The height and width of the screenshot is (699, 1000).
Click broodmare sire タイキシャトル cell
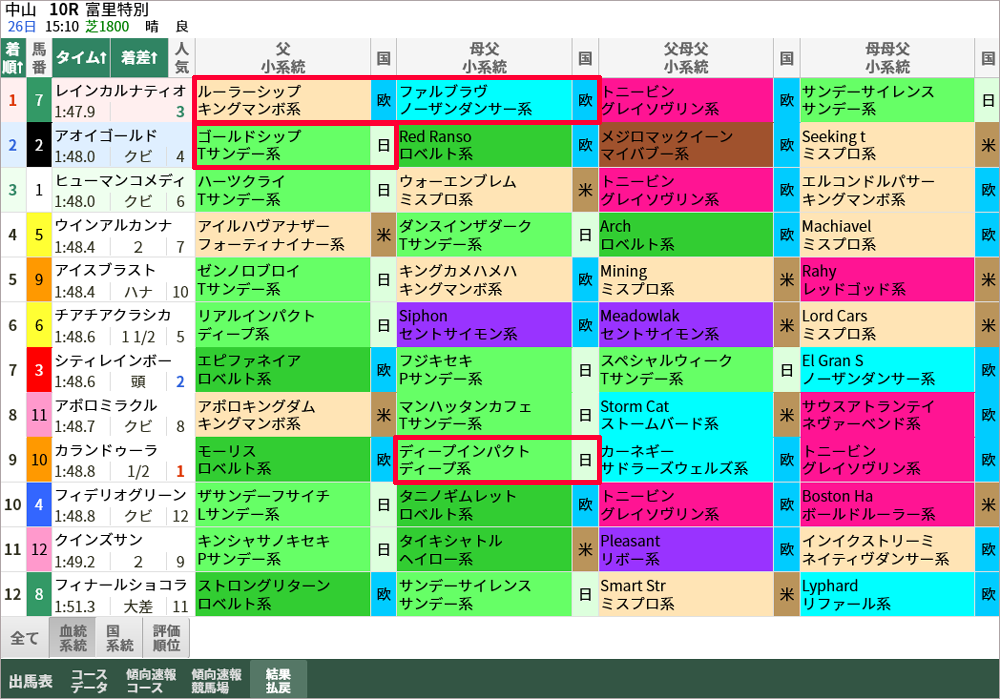484,549
